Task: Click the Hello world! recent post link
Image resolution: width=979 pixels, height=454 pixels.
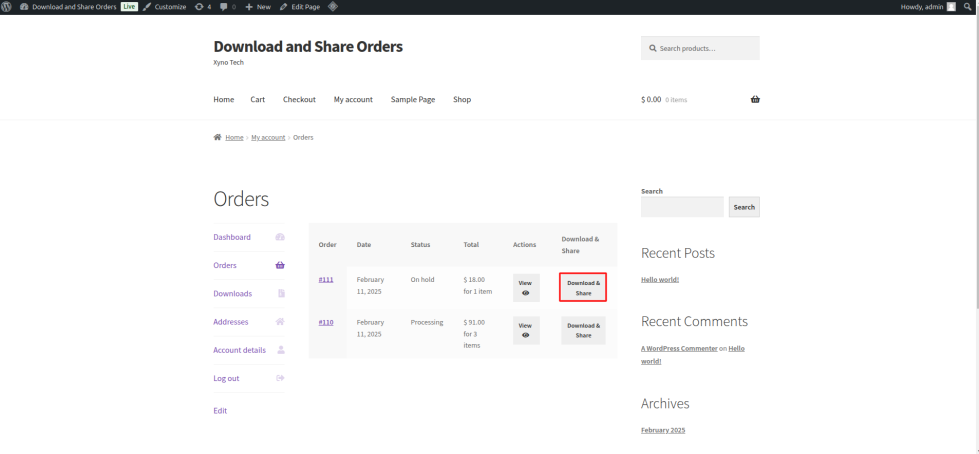Action: tap(660, 279)
